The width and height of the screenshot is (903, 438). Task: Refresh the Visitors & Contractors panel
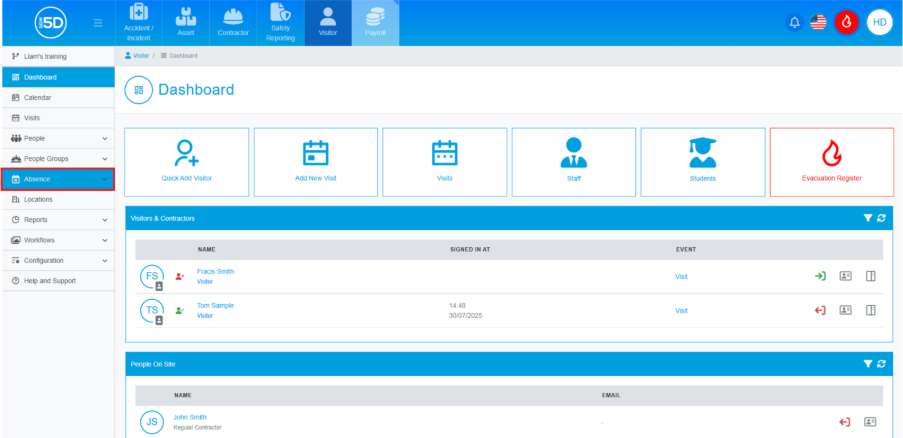(881, 218)
